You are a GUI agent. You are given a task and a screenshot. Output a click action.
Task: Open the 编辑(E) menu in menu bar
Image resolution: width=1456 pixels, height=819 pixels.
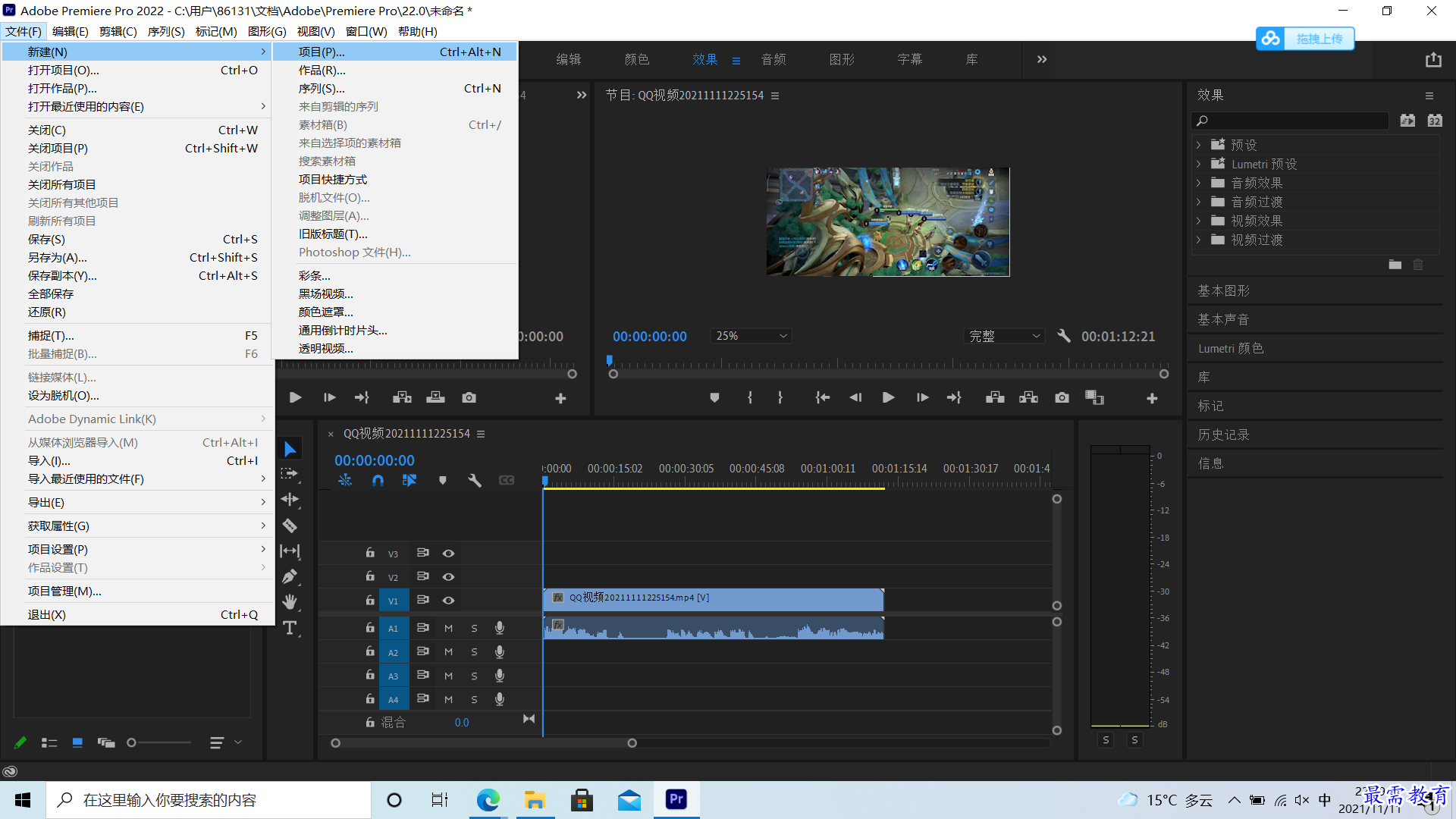point(70,31)
